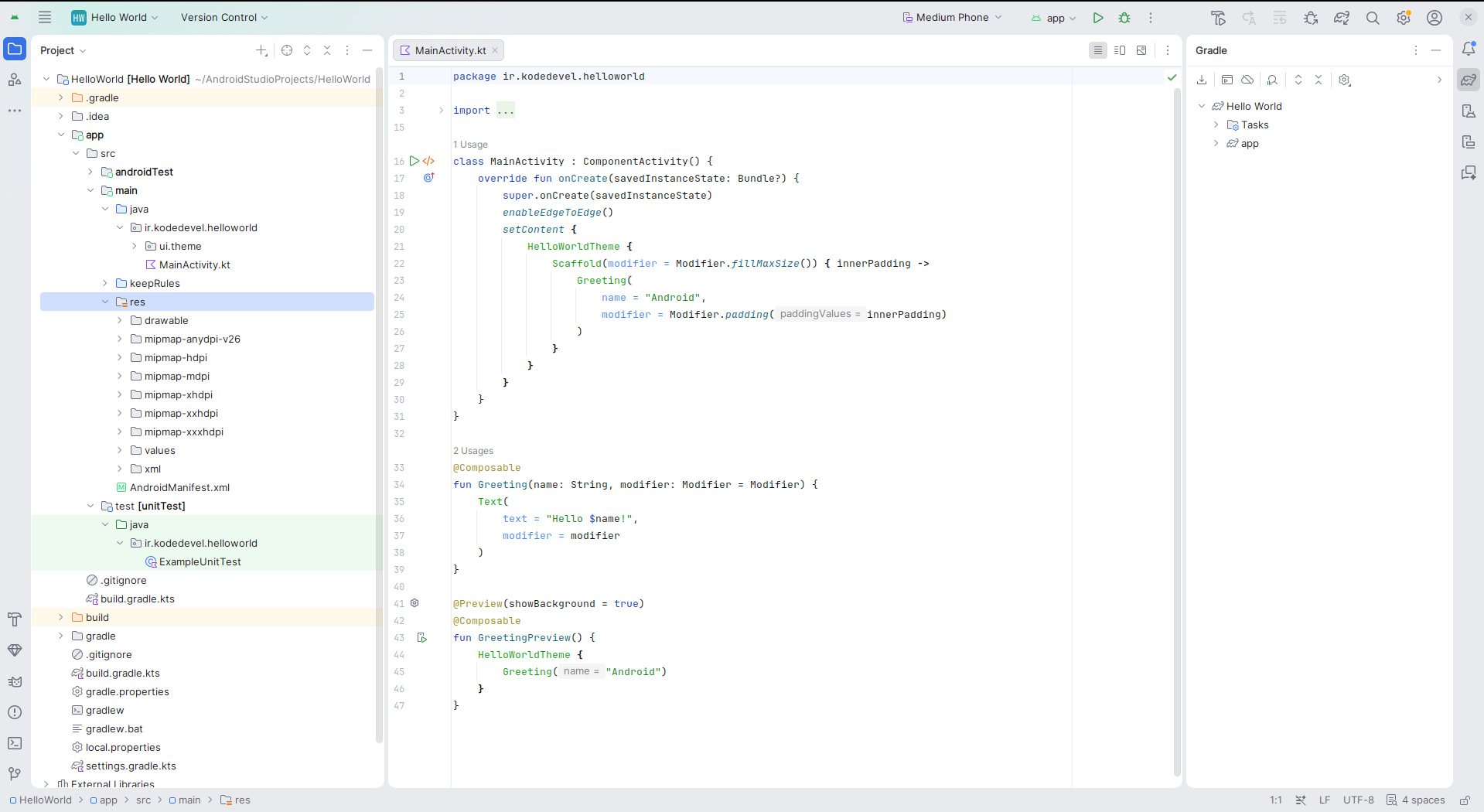This screenshot has height=812, width=1484.
Task: Open the Logcat tool window
Action: (15, 681)
